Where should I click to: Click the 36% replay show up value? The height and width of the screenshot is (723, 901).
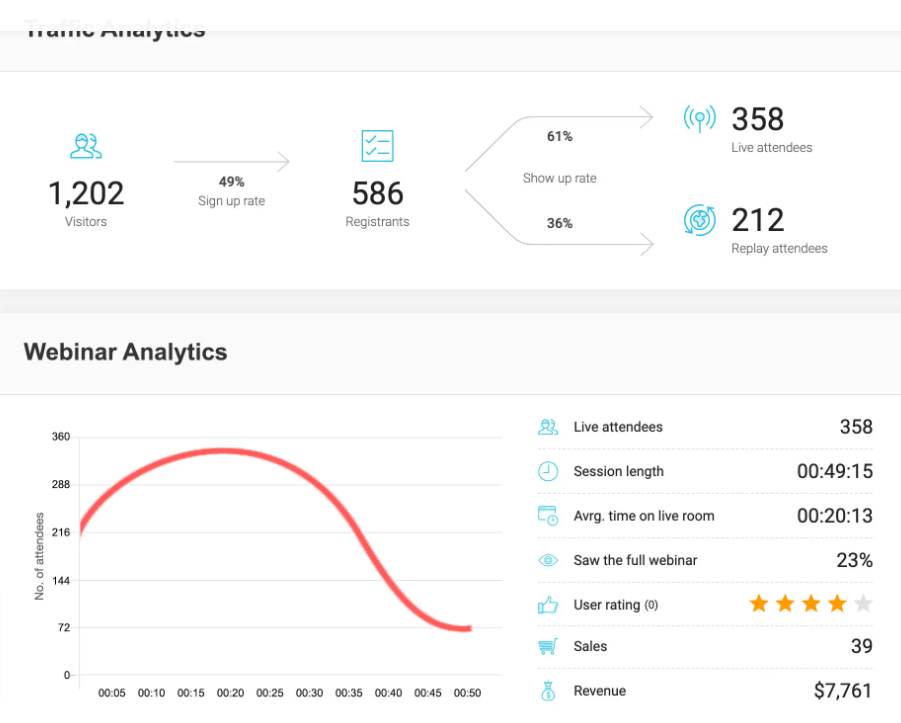tap(560, 223)
